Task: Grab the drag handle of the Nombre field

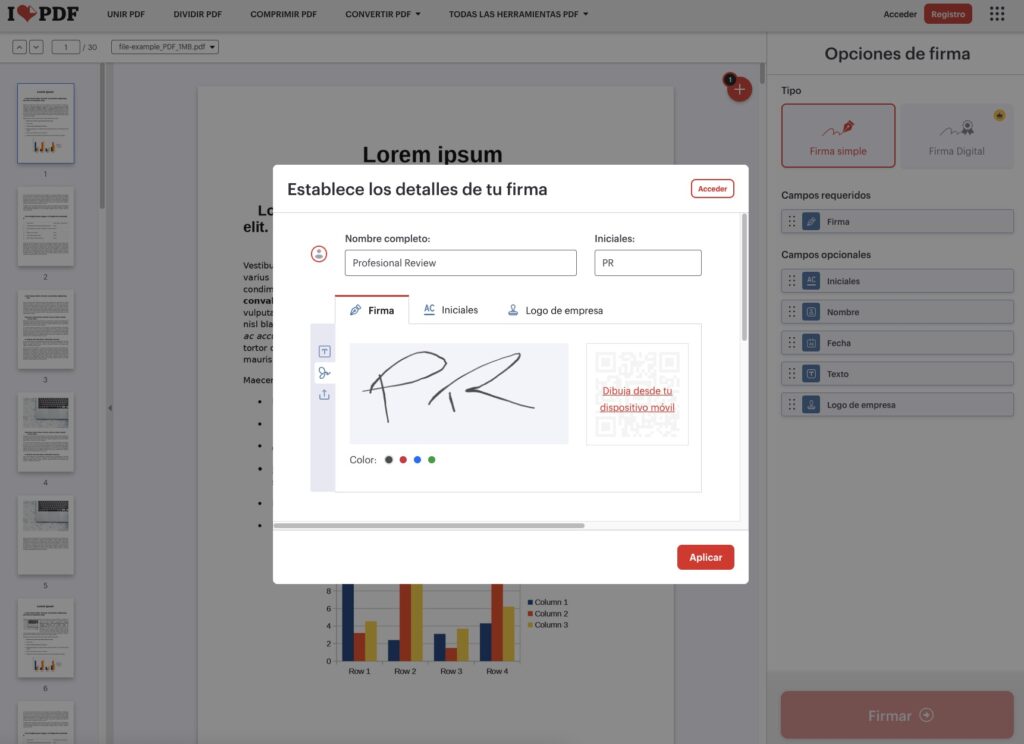Action: tap(792, 312)
